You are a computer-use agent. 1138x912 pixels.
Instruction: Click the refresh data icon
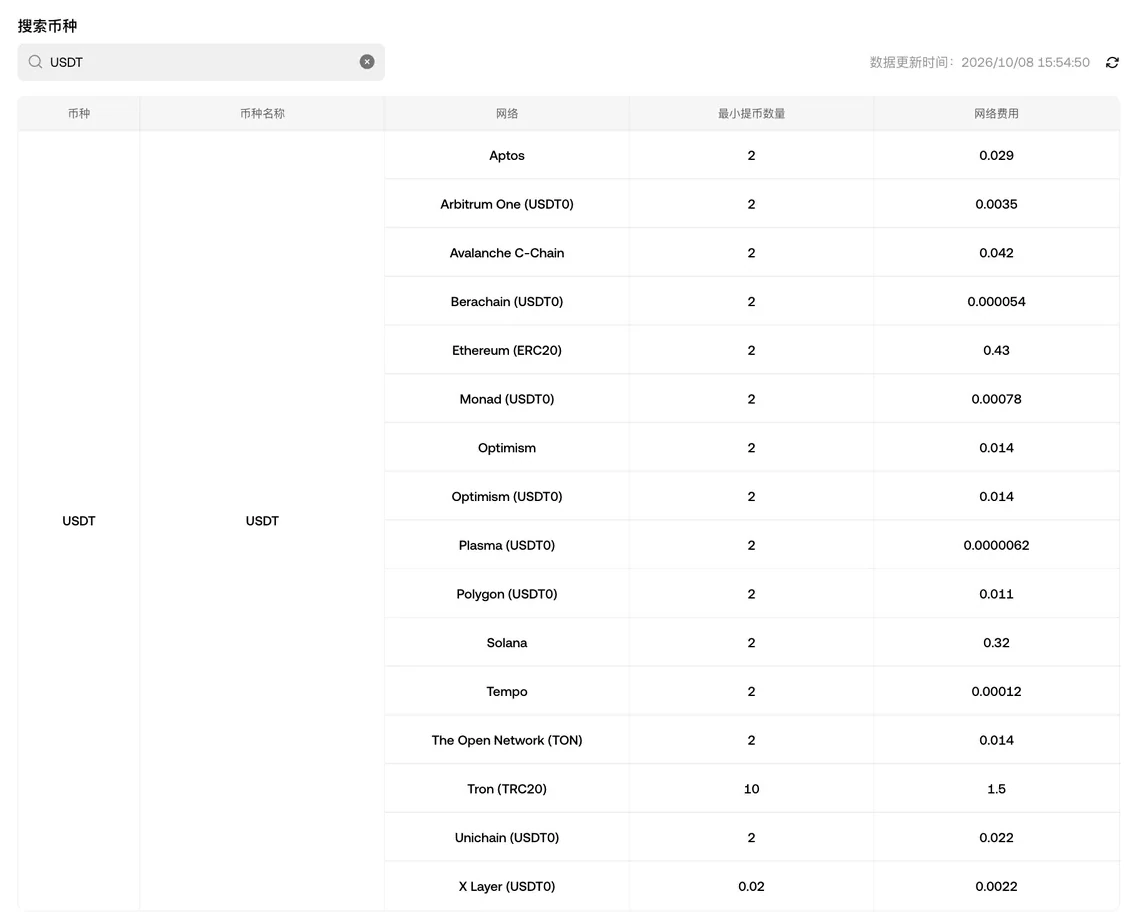(x=1111, y=62)
